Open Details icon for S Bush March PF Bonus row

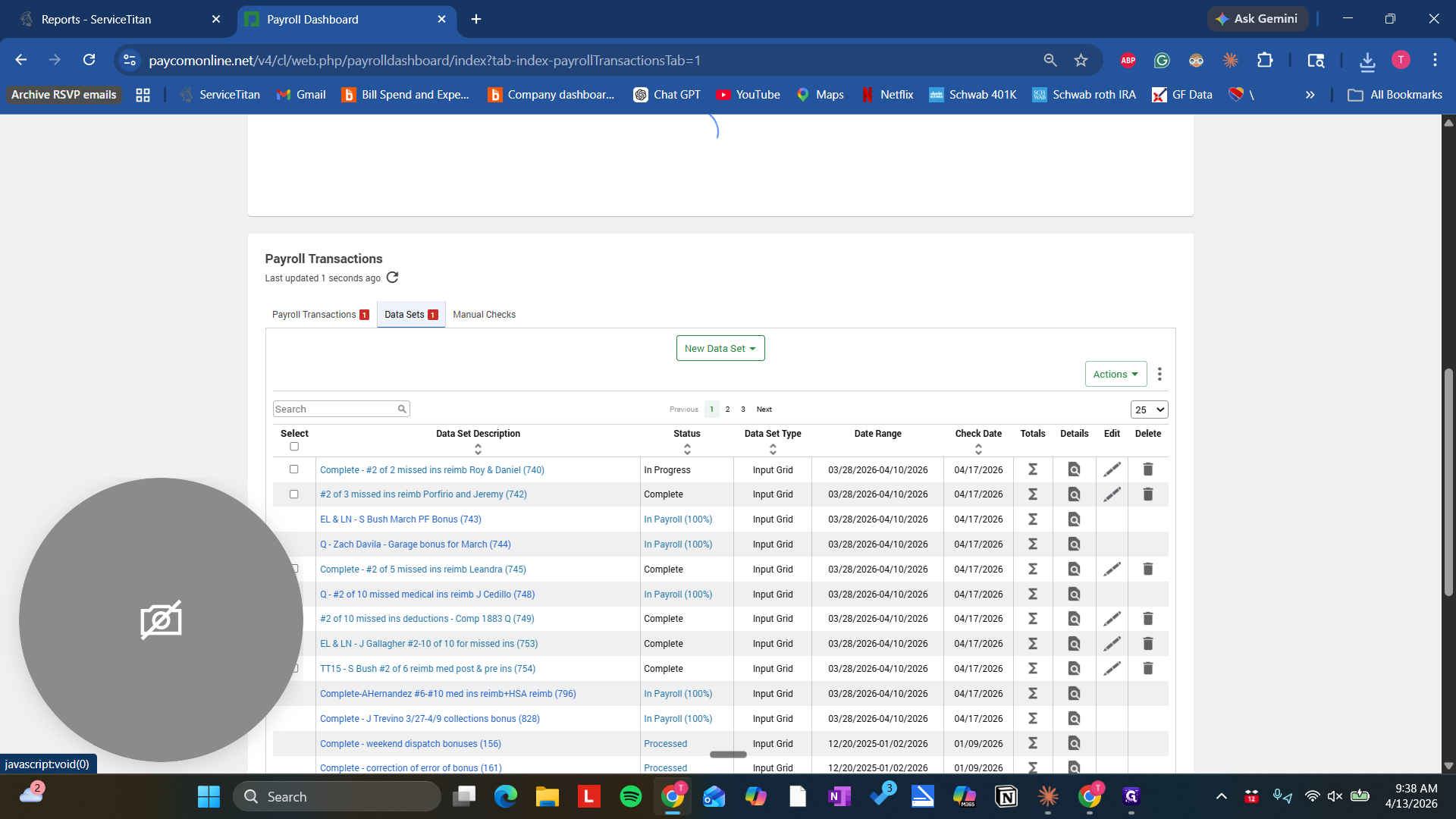tap(1074, 519)
